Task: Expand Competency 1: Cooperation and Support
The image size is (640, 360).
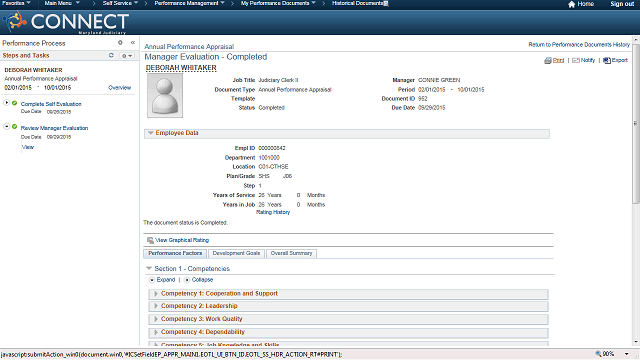Action: click(156, 293)
